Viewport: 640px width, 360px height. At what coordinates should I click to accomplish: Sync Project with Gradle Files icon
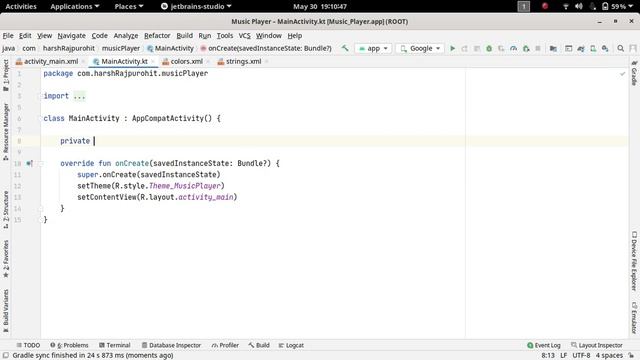click(581, 48)
